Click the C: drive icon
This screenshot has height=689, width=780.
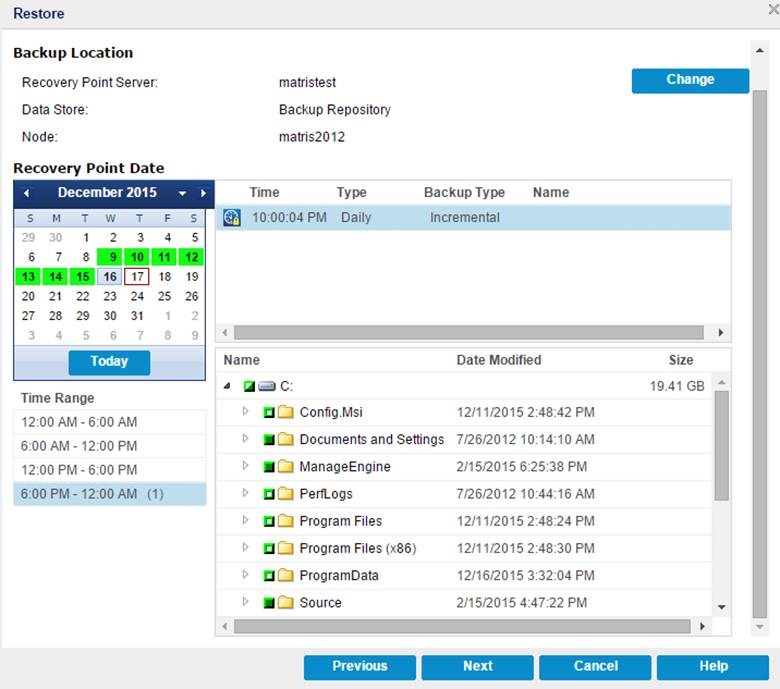[x=267, y=386]
